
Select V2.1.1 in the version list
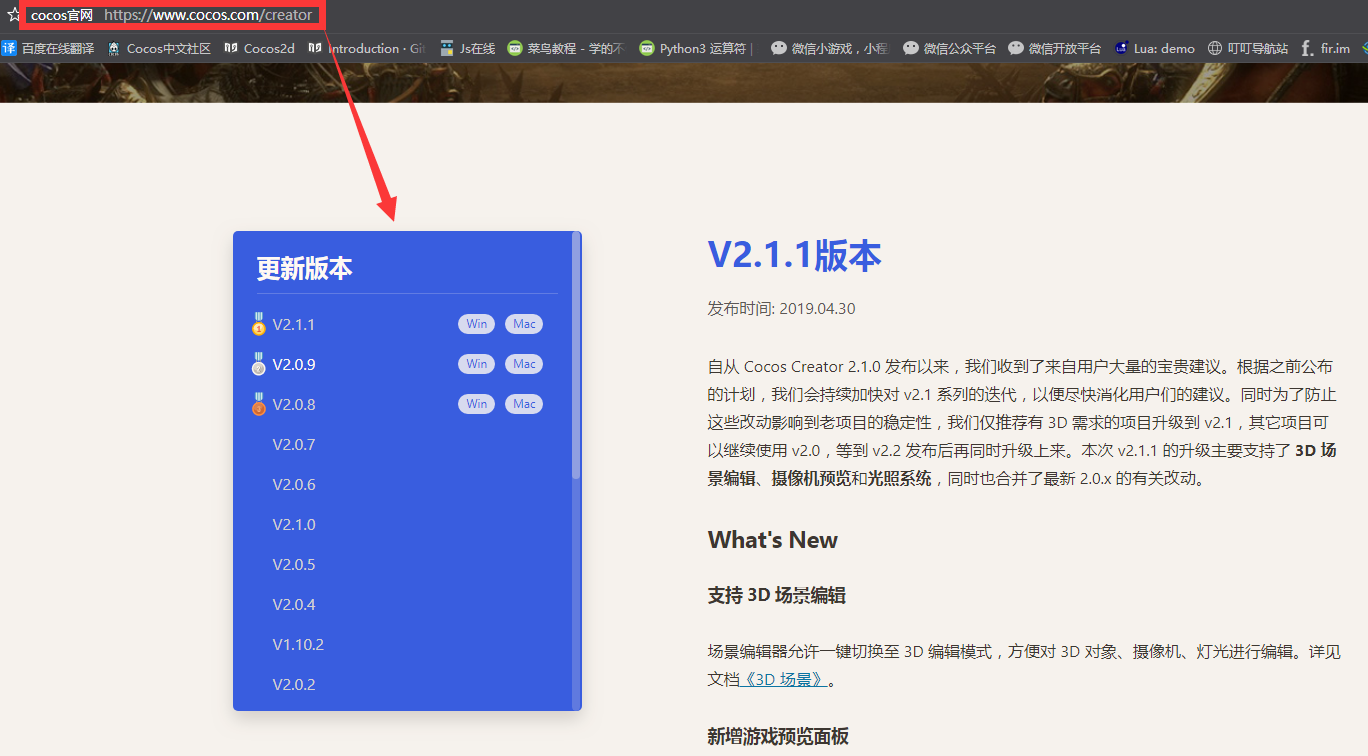point(294,324)
